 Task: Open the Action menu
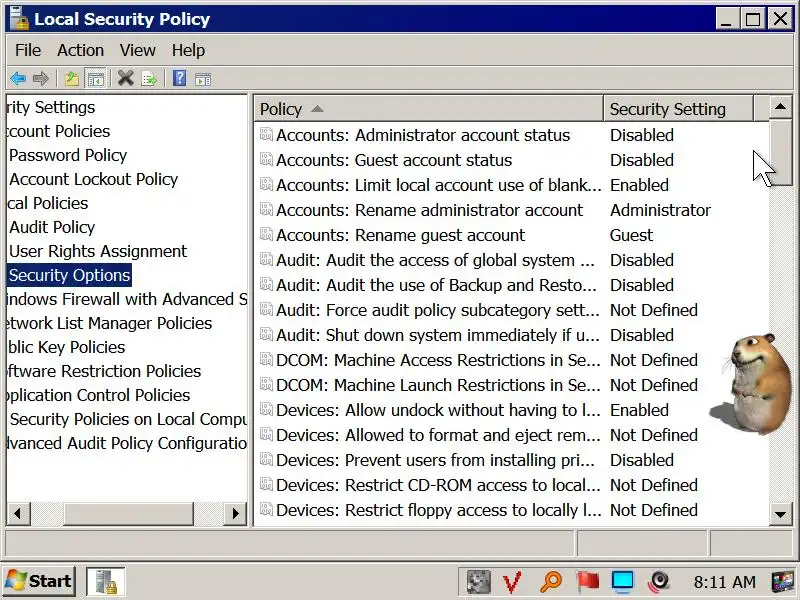tap(81, 50)
